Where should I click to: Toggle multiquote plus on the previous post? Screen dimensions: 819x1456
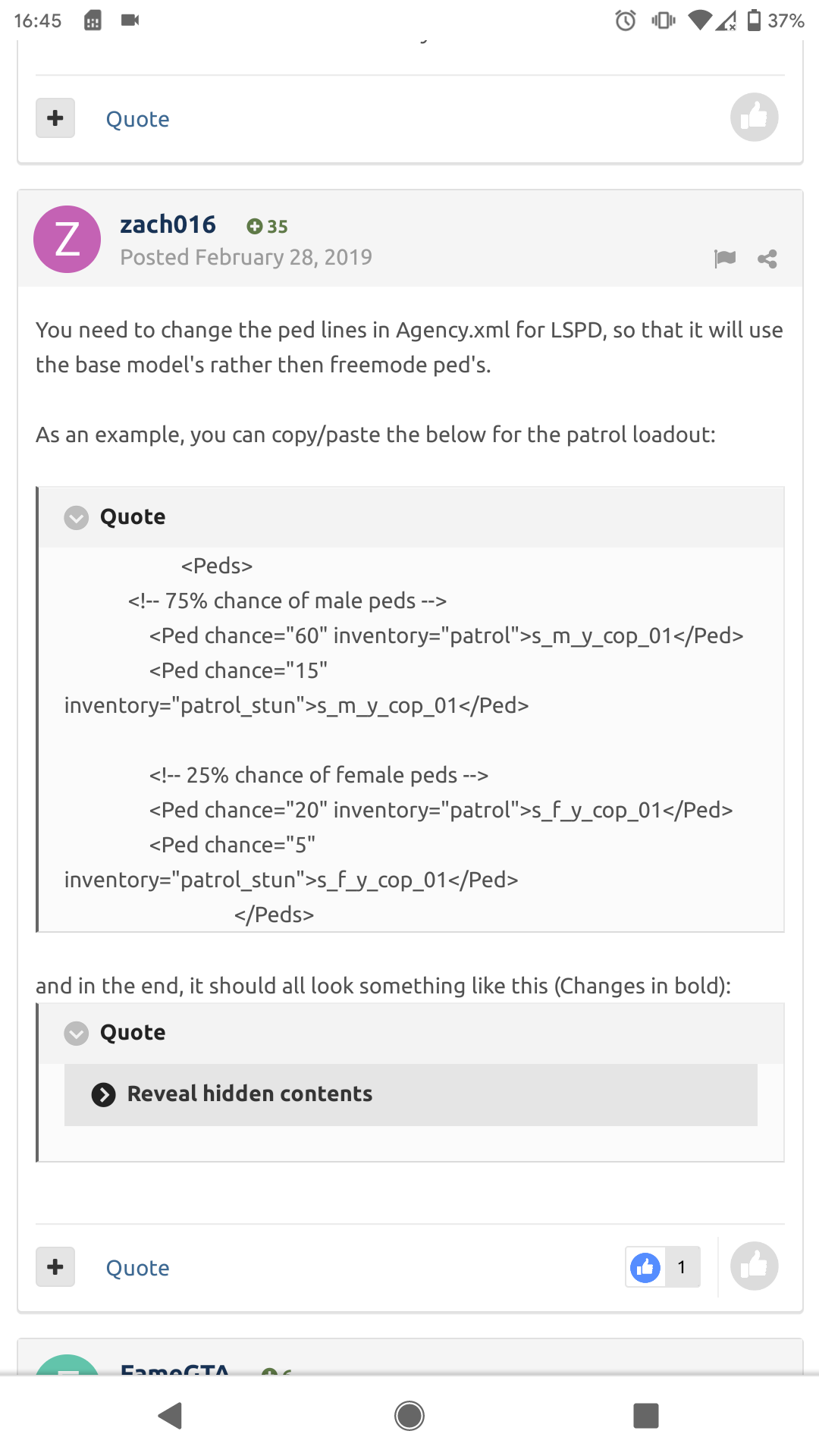click(55, 118)
